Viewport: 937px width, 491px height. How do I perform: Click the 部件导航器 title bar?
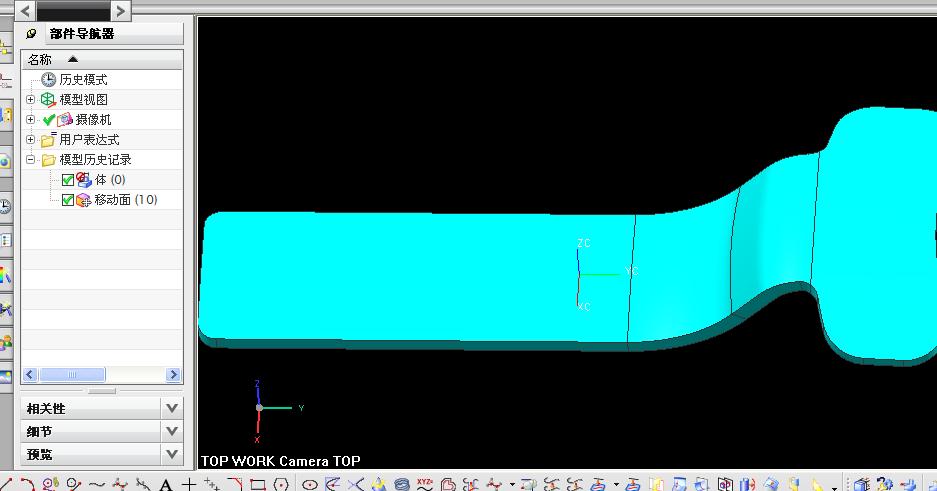(x=114, y=34)
